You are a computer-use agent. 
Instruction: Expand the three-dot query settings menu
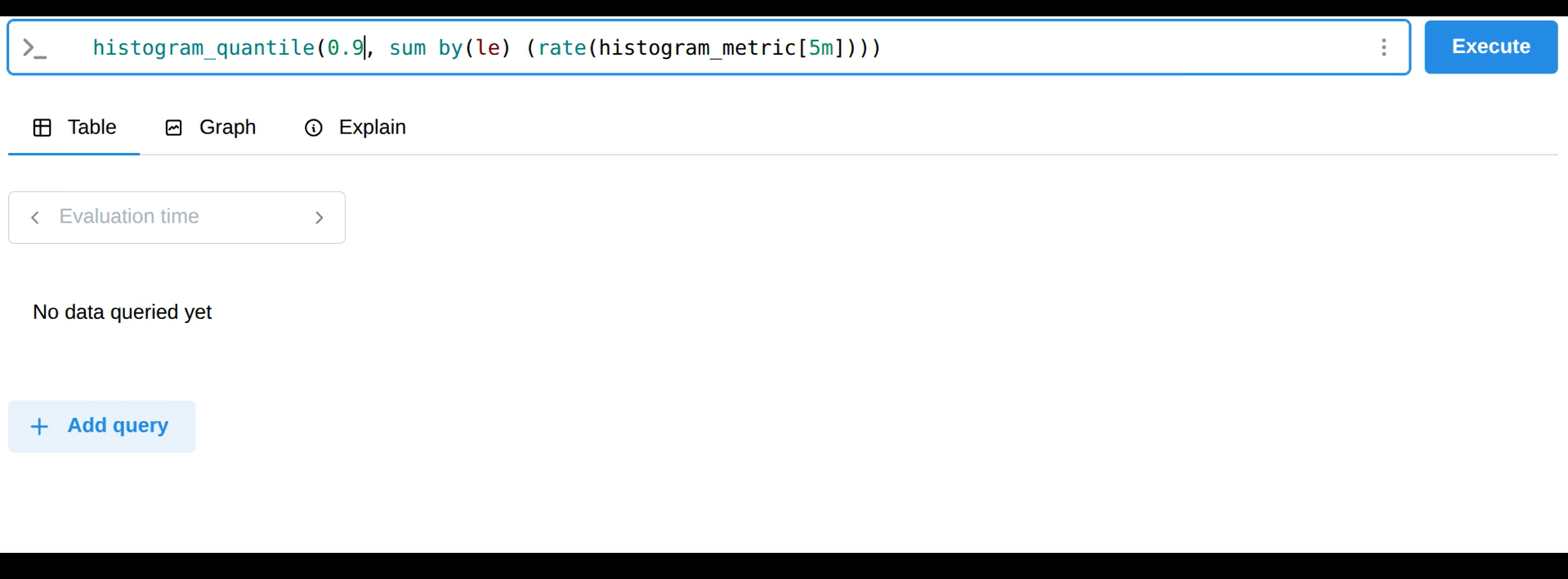point(1384,47)
